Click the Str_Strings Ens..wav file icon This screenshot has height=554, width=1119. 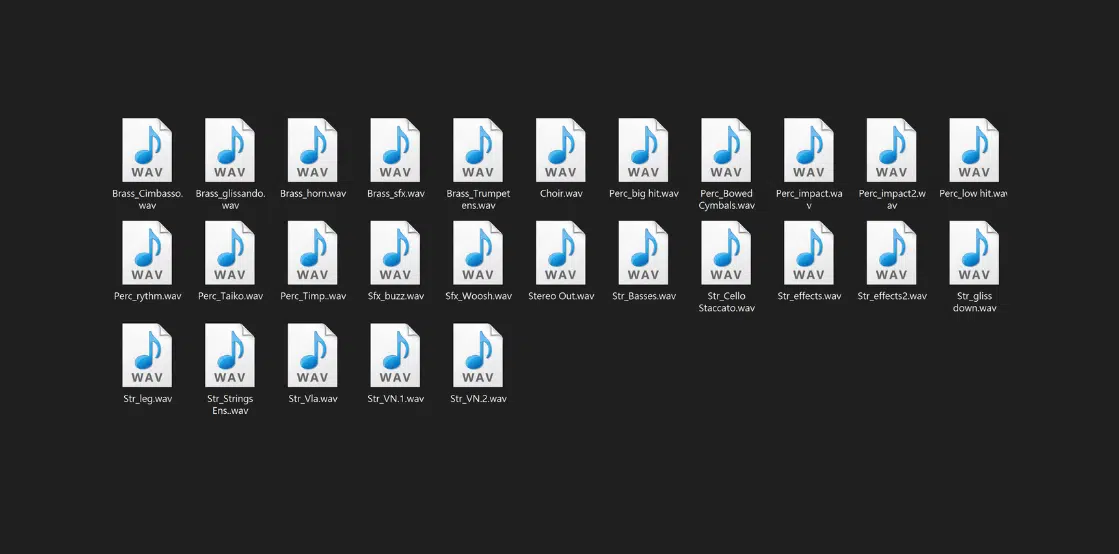pos(230,356)
